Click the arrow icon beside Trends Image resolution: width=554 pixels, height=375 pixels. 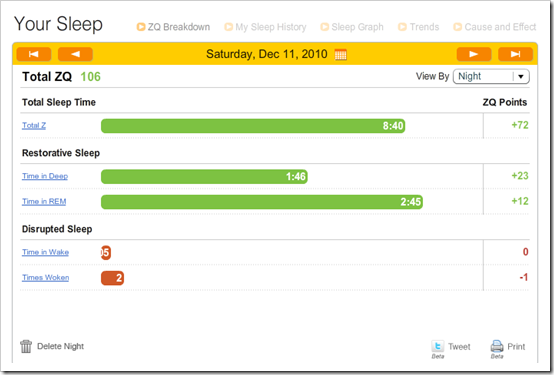point(402,27)
